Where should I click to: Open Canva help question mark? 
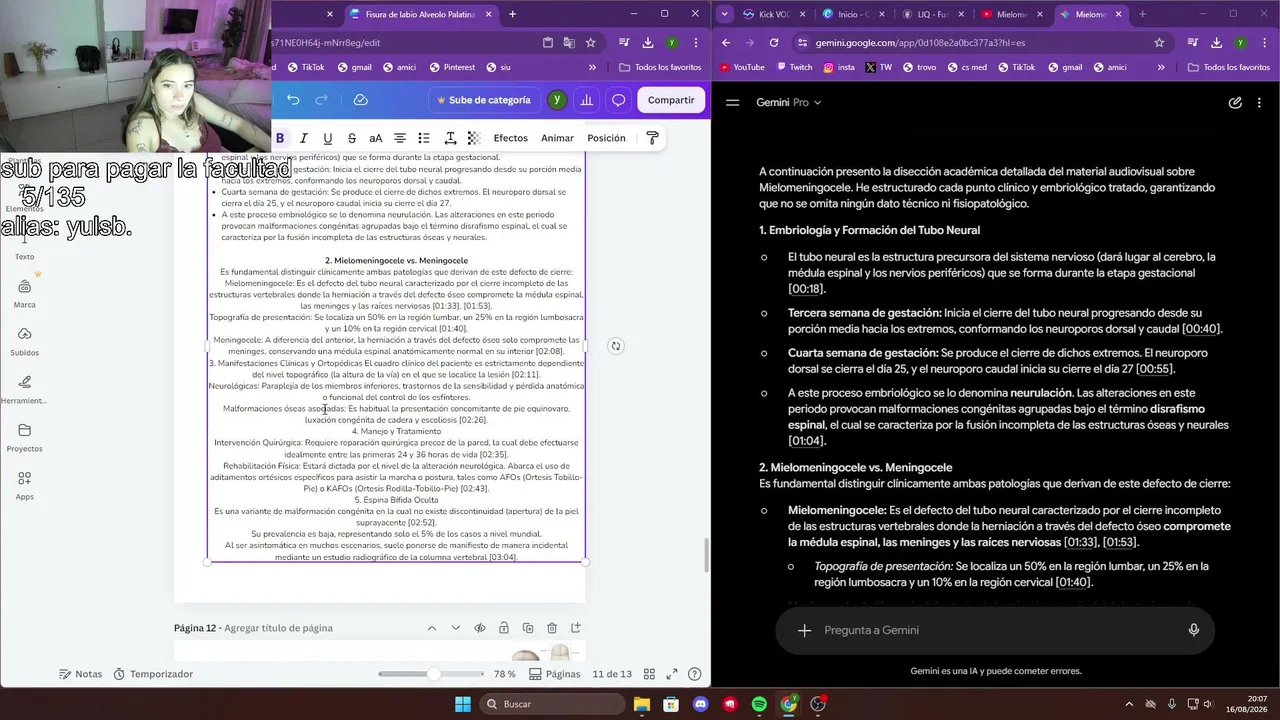[x=695, y=674]
